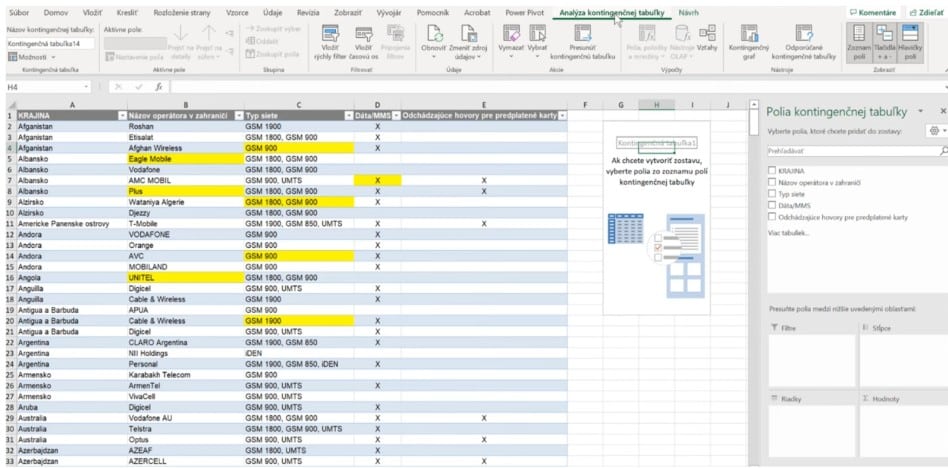Click the Stĺpce drop area
Screen dimensions: 948x468
click(903, 360)
